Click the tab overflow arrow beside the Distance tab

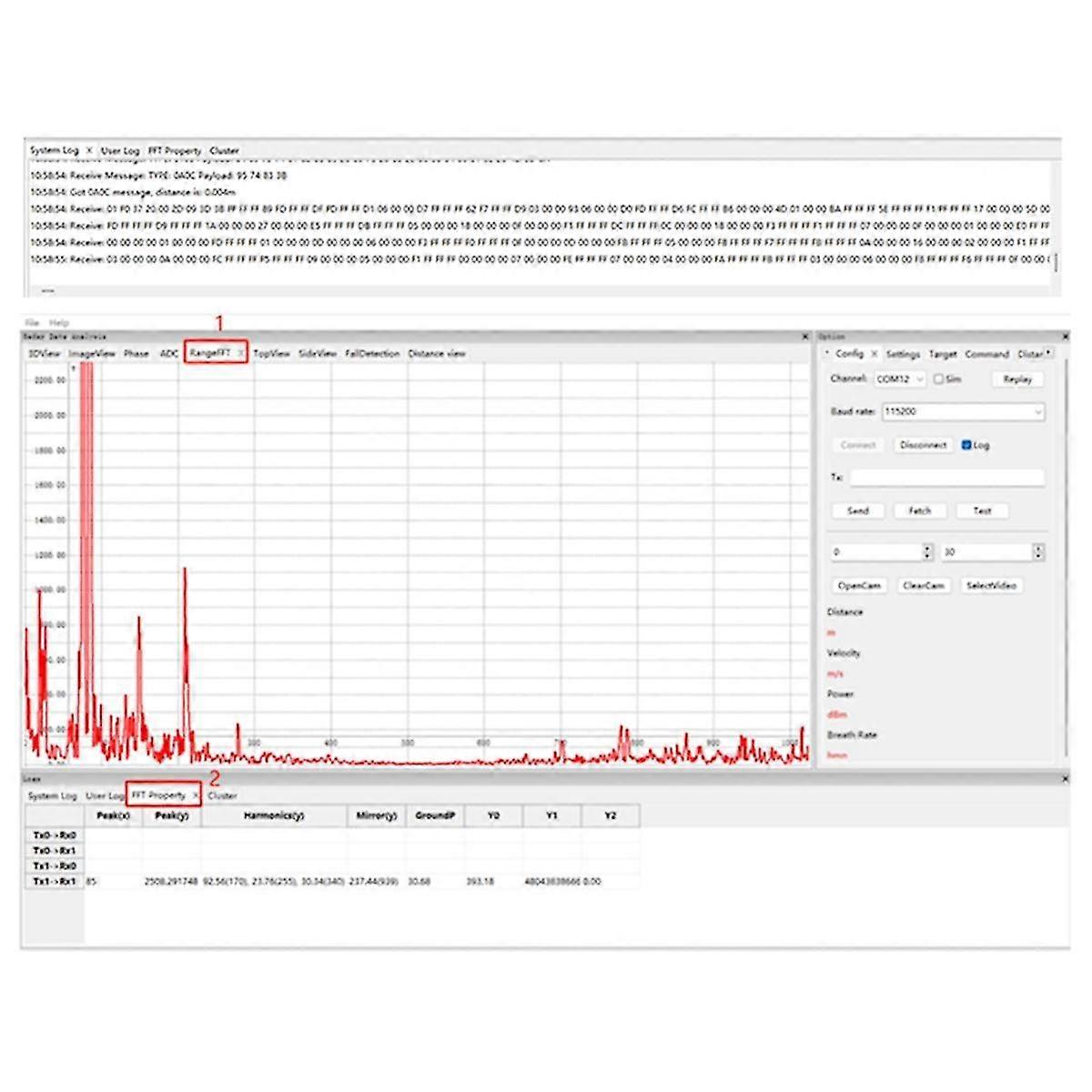click(1048, 353)
